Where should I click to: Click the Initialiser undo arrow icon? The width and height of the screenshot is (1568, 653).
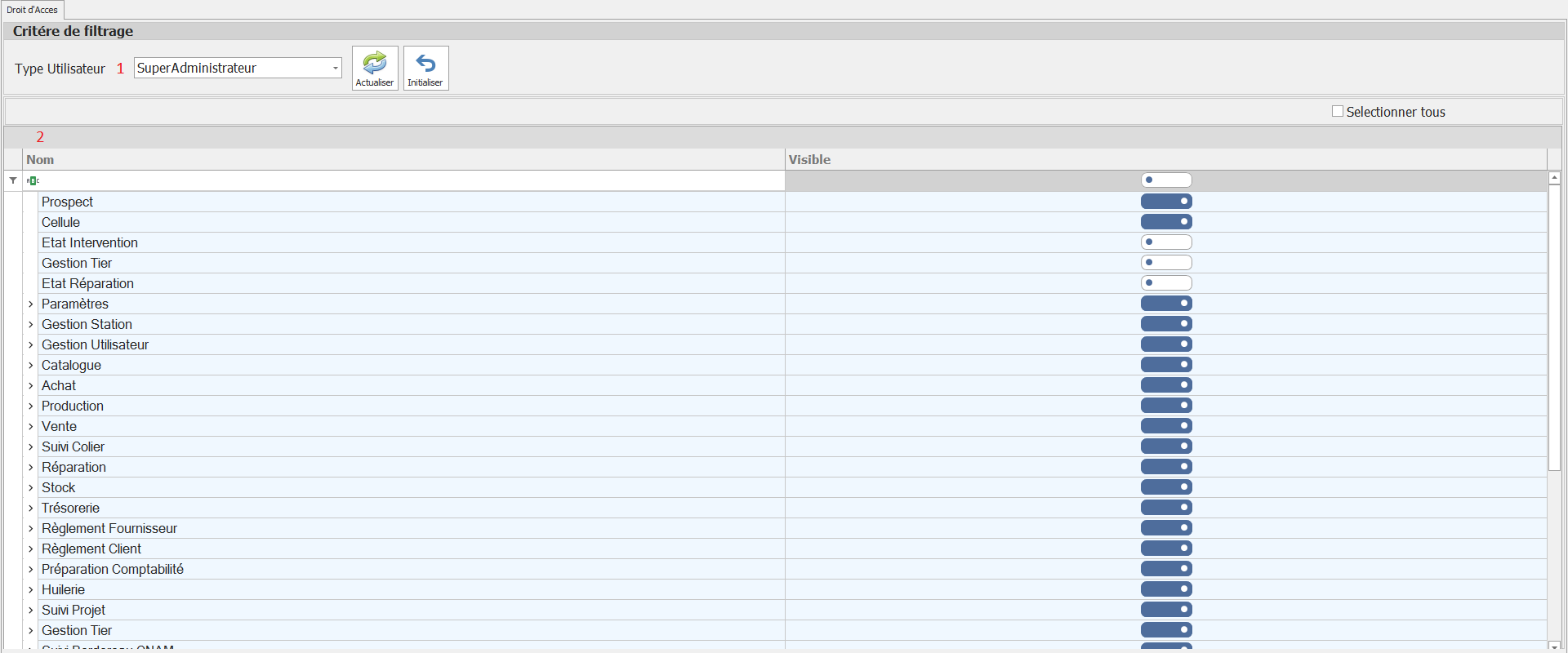coord(425,63)
